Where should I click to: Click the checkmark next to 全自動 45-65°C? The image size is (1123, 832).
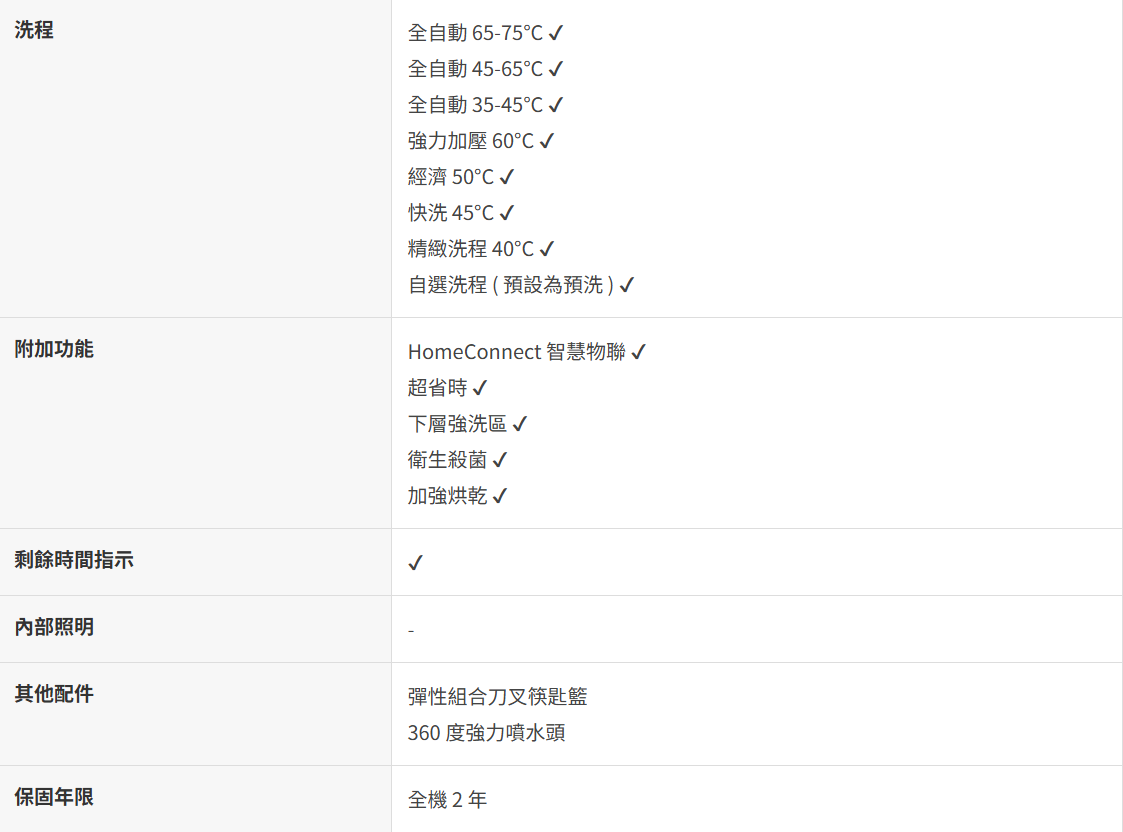coord(556,69)
